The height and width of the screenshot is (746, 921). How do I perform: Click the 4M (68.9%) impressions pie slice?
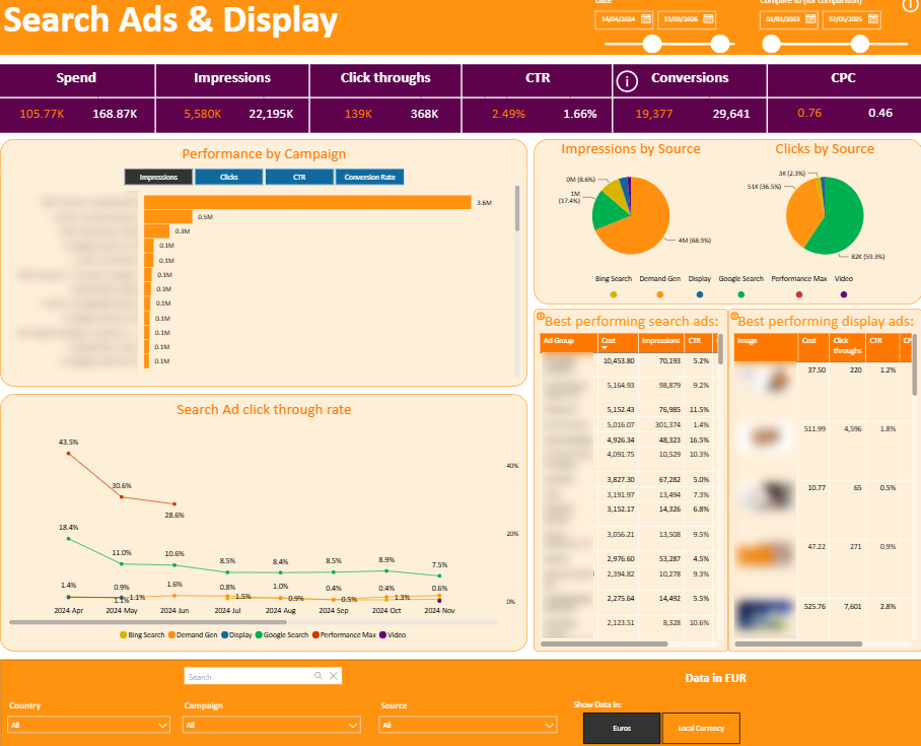(640, 229)
